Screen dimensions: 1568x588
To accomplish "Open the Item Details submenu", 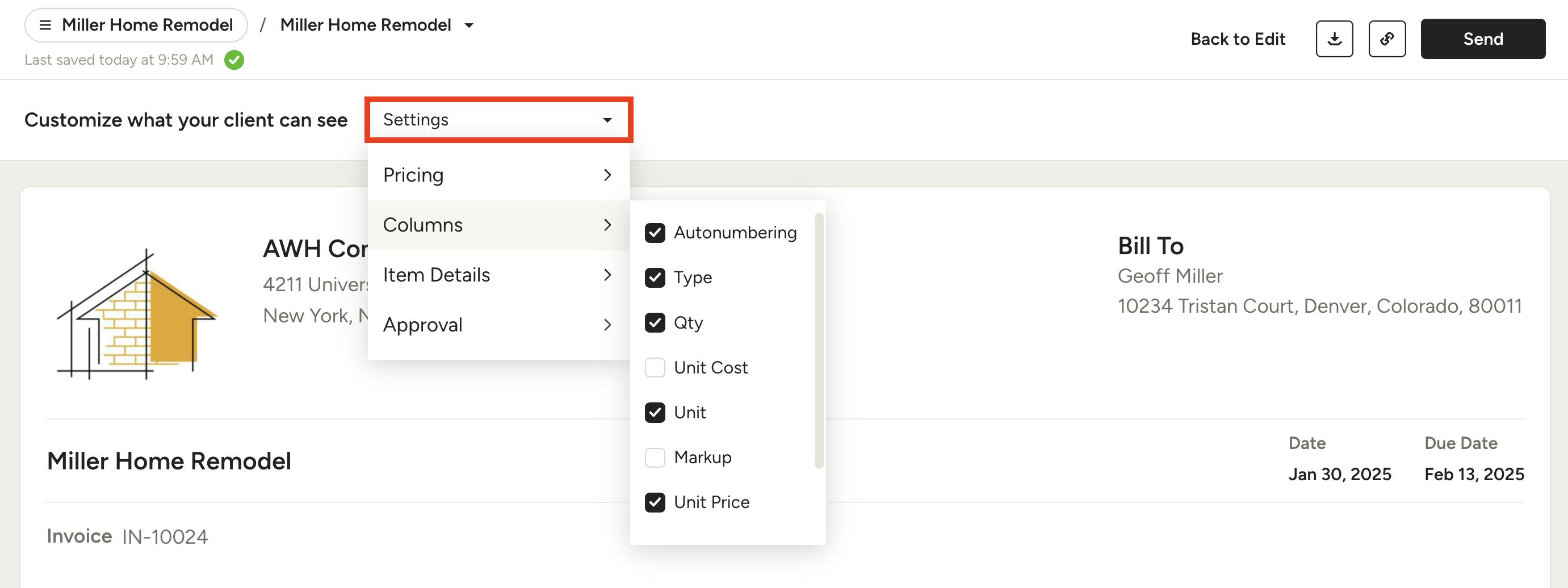I will coord(498,275).
